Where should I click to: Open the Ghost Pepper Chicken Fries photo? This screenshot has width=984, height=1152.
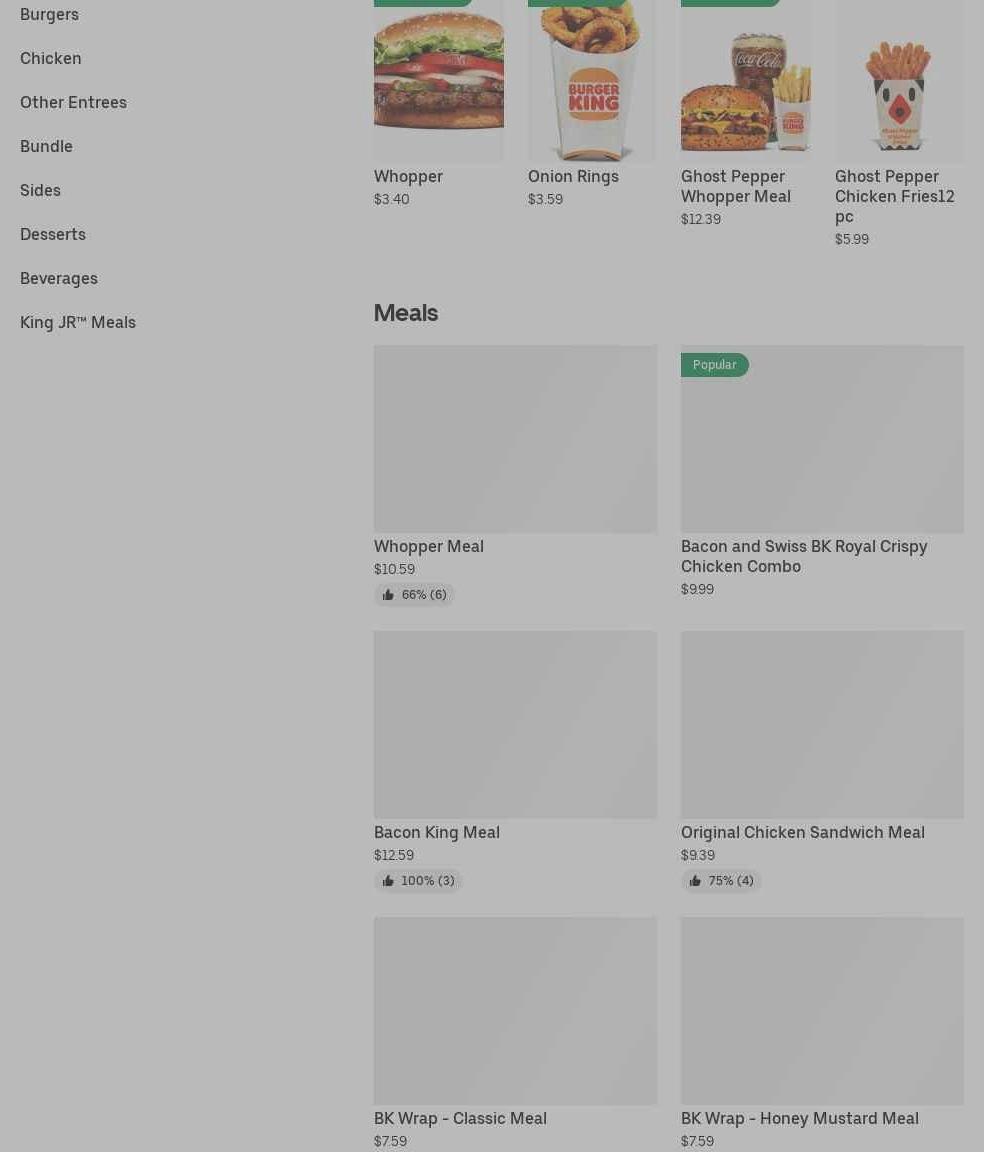[x=899, y=81]
